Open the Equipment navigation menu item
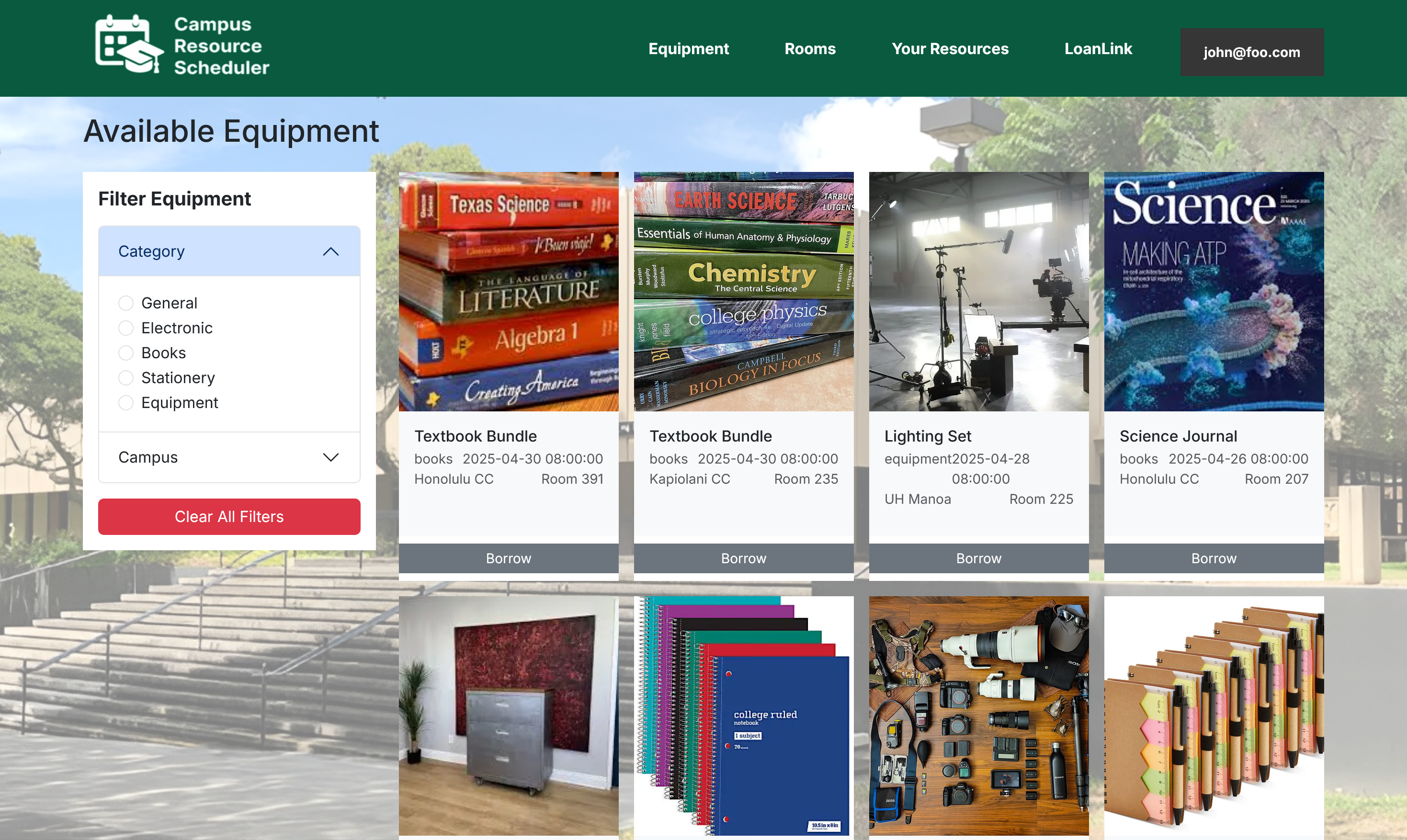1407x840 pixels. click(688, 49)
